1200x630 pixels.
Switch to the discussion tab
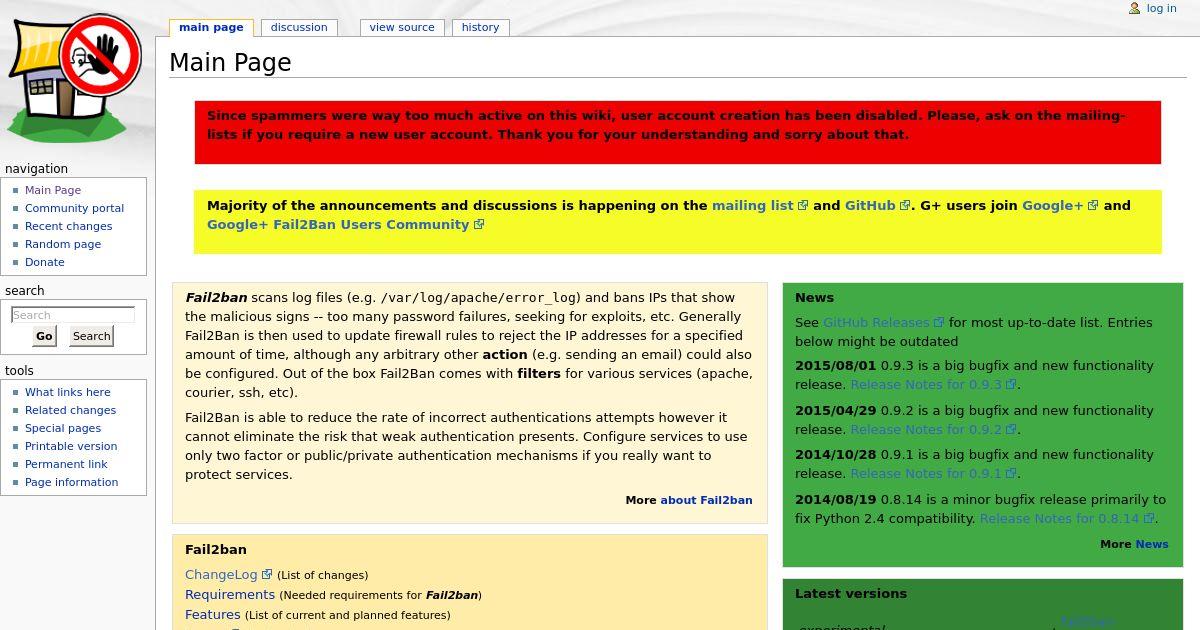(299, 27)
